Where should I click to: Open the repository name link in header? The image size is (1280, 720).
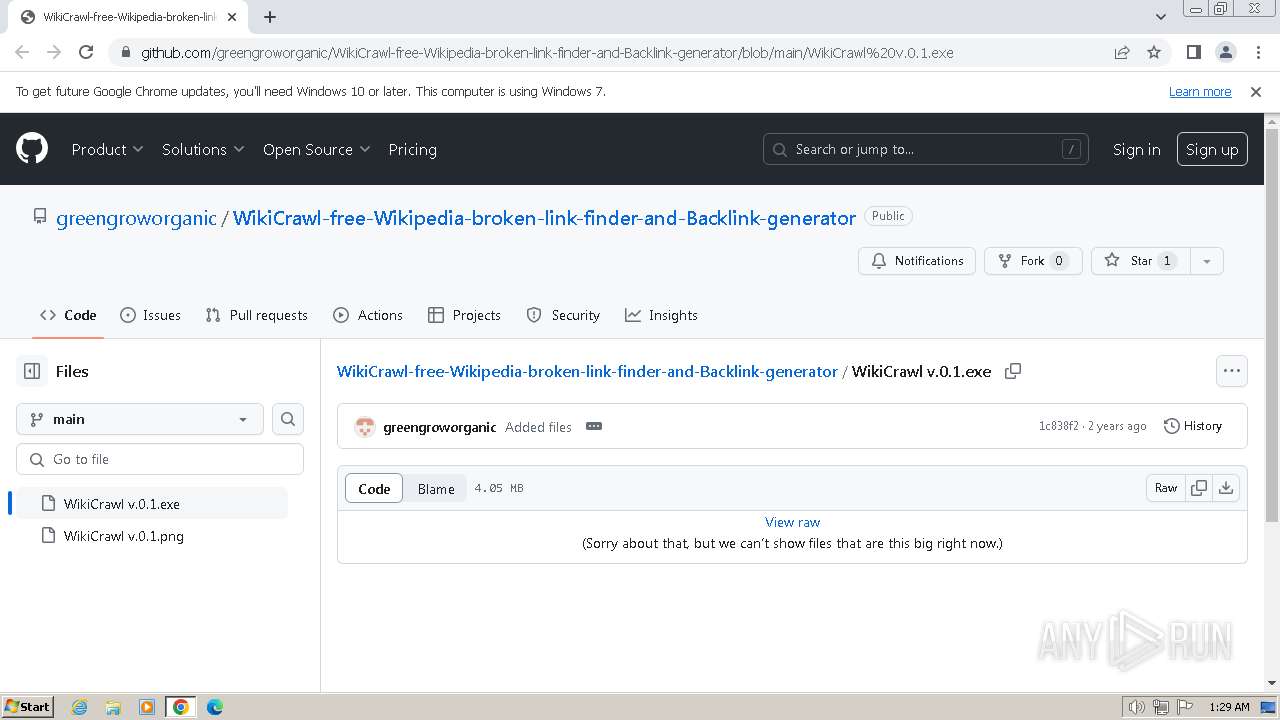tap(544, 218)
